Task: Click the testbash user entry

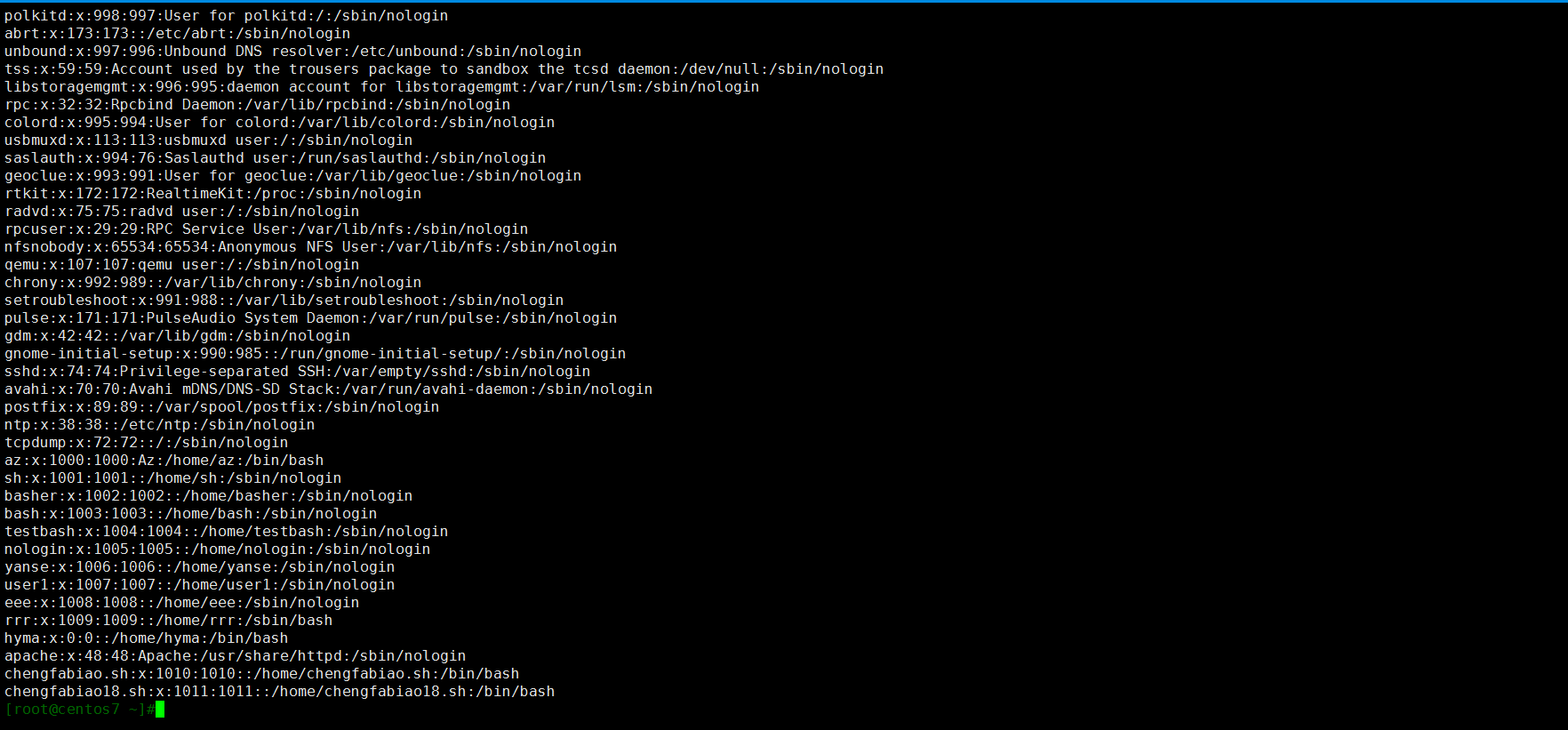Action: click(x=227, y=532)
